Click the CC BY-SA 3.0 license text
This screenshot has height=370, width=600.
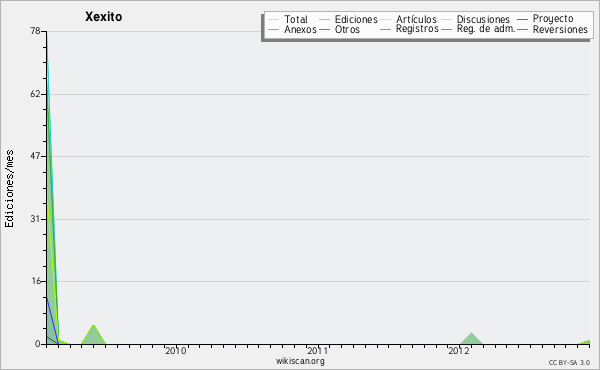[x=569, y=362]
